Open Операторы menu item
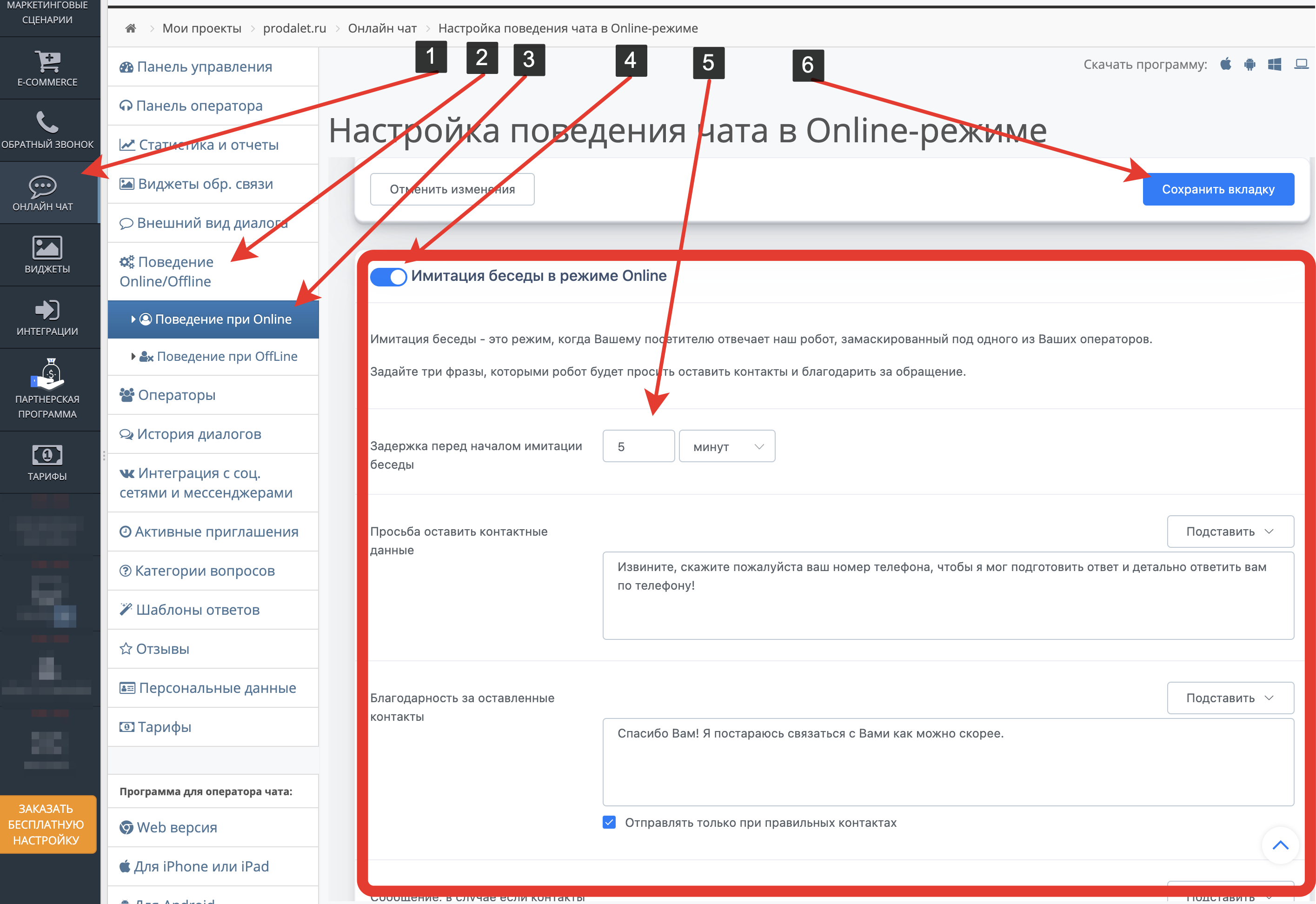This screenshot has height=904, width=1316. (x=213, y=395)
